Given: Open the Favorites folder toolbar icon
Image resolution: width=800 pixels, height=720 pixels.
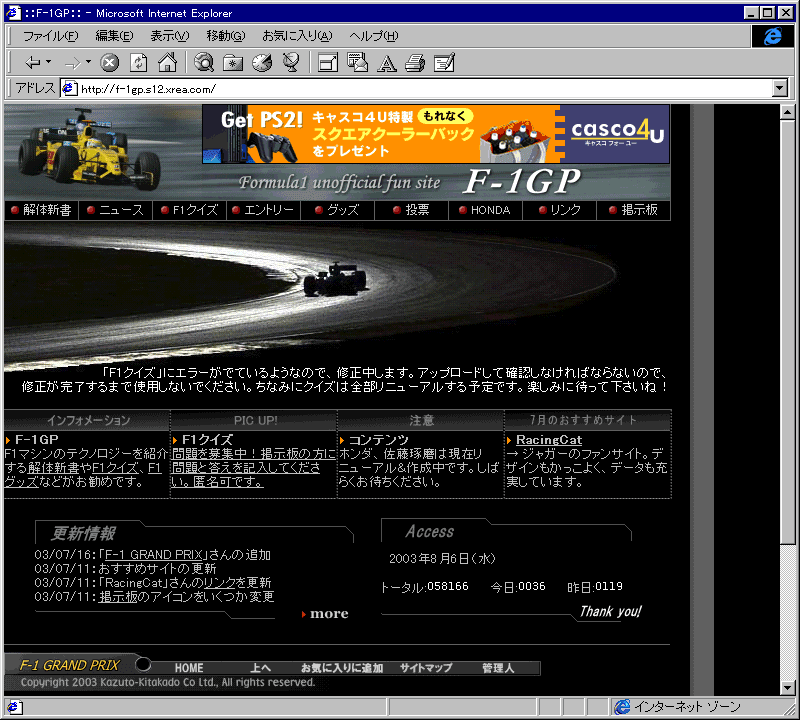Looking at the screenshot, I should click(233, 63).
